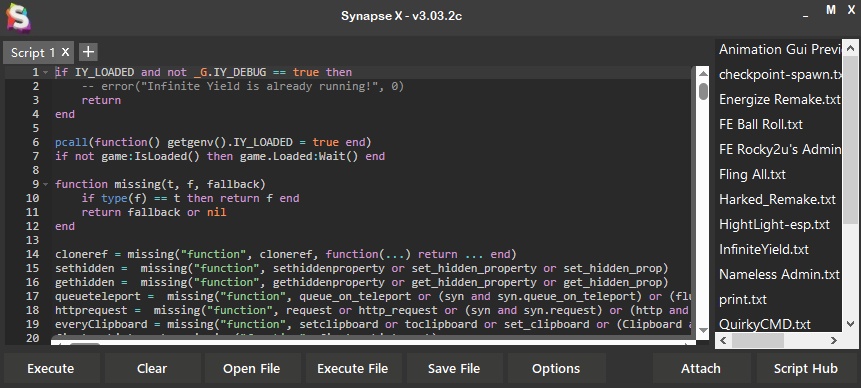Click the Execute File button

[353, 368]
